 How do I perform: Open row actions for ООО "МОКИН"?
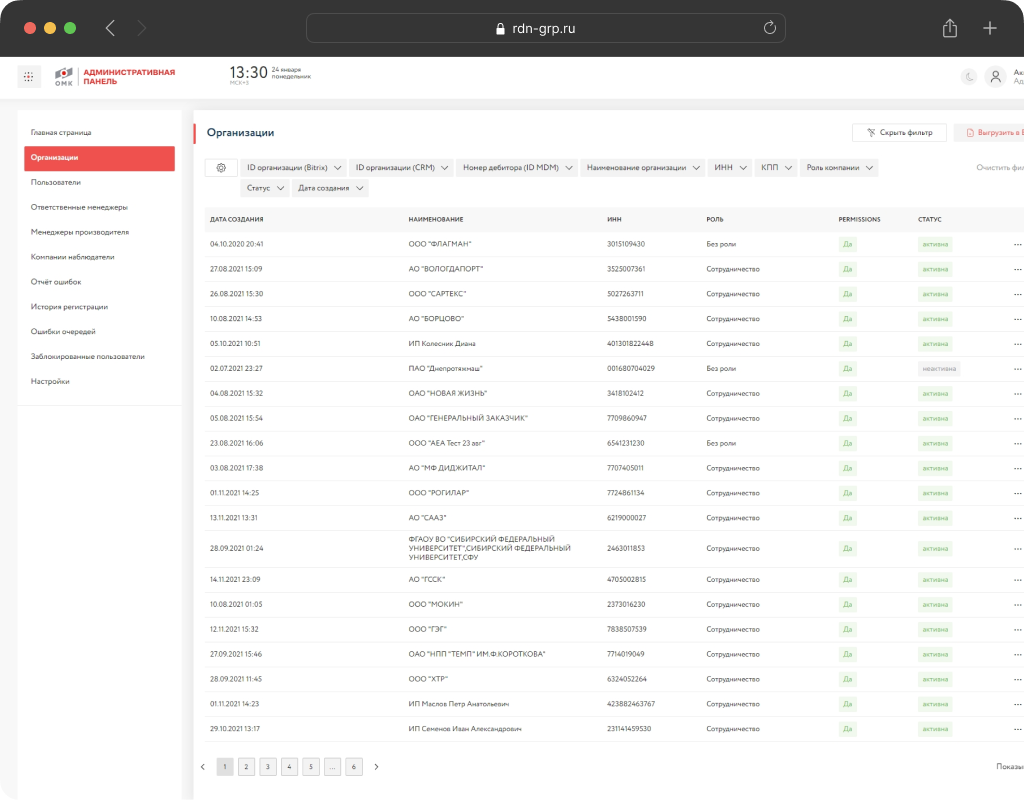1017,605
